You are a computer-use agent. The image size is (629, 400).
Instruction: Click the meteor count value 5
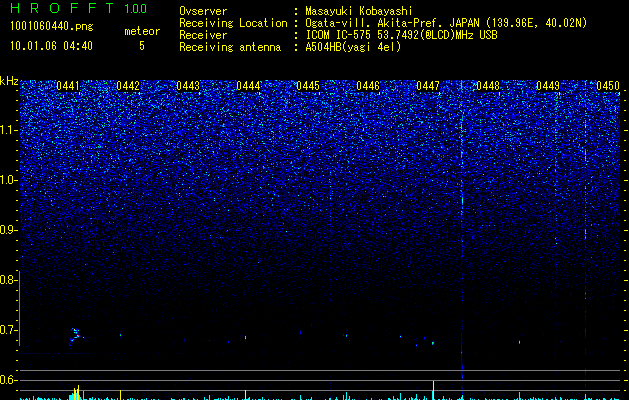click(142, 46)
